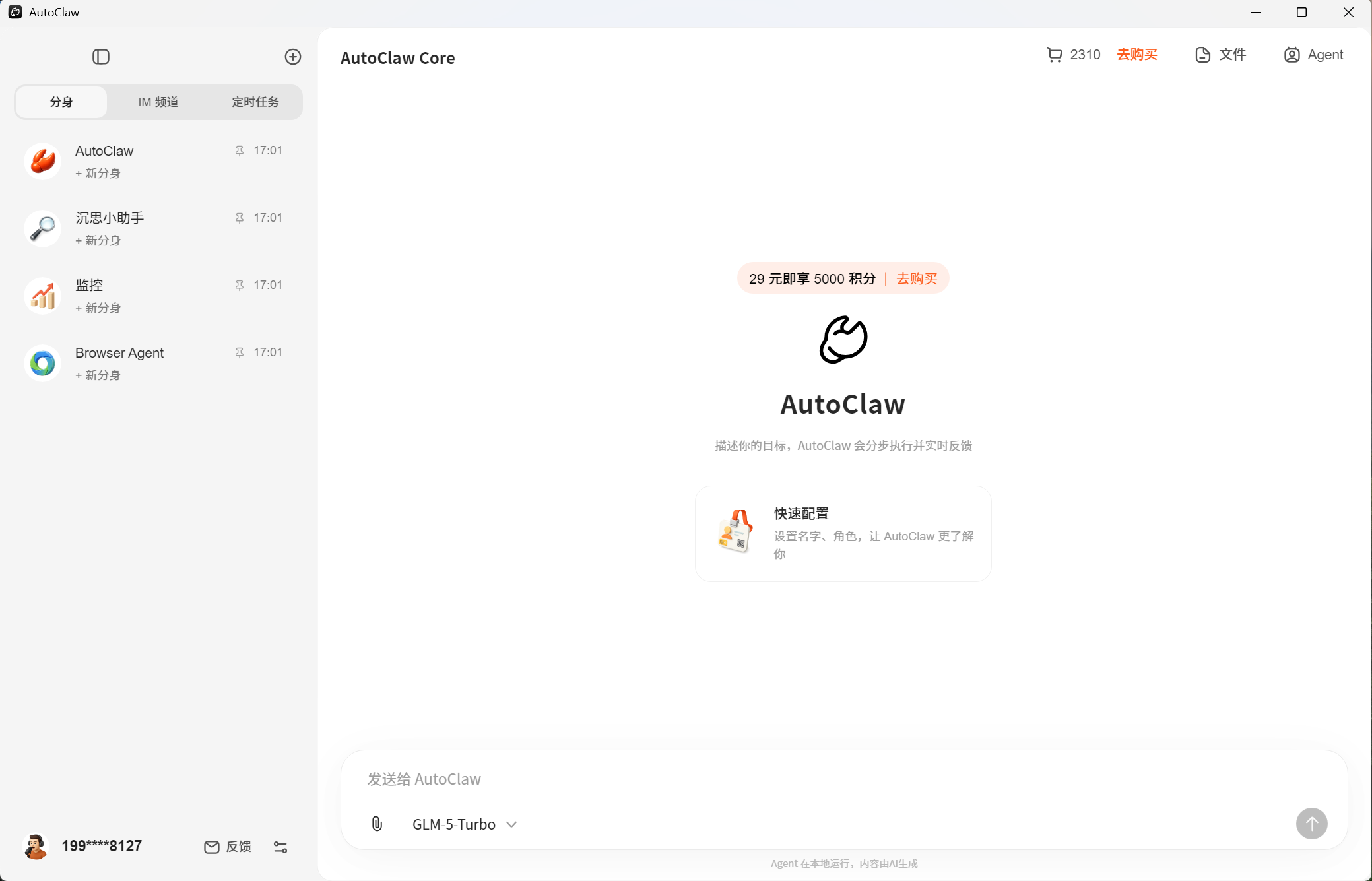Select the 沉思小助手 magnifier avatar
Image resolution: width=1372 pixels, height=881 pixels.
tap(43, 228)
